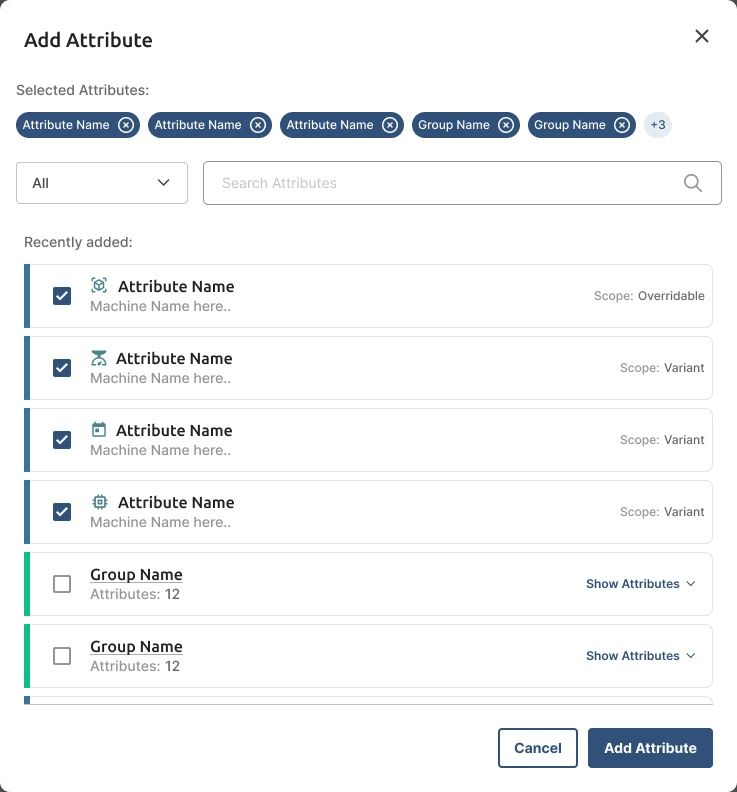
Task: Confirm with the Add Attribute button
Action: tap(650, 748)
